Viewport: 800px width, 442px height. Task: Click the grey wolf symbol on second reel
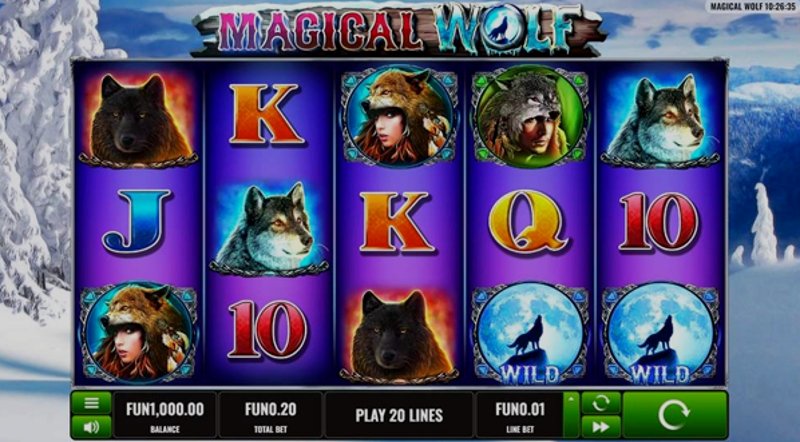(268, 228)
